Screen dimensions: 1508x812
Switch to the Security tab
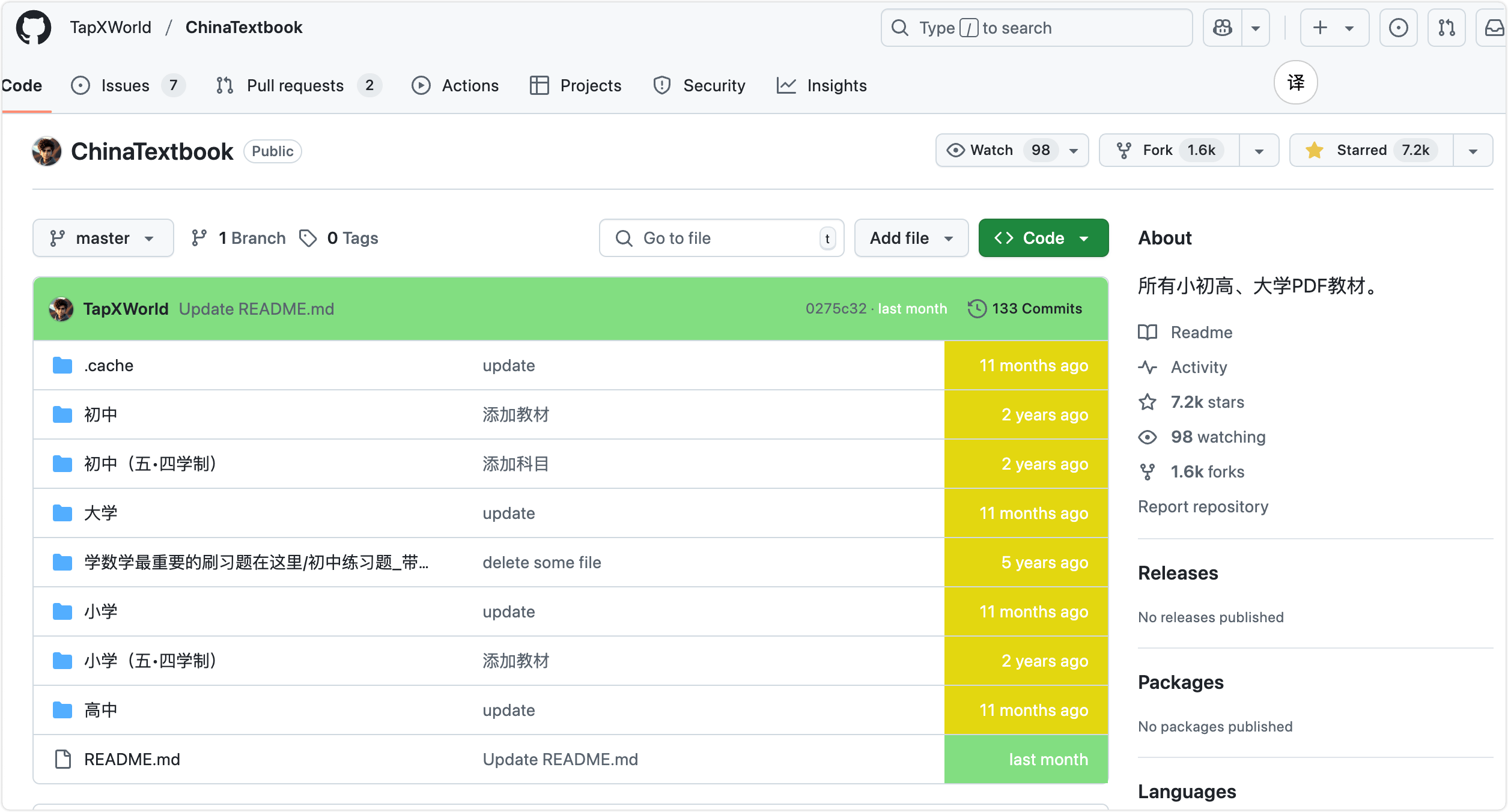(x=699, y=85)
